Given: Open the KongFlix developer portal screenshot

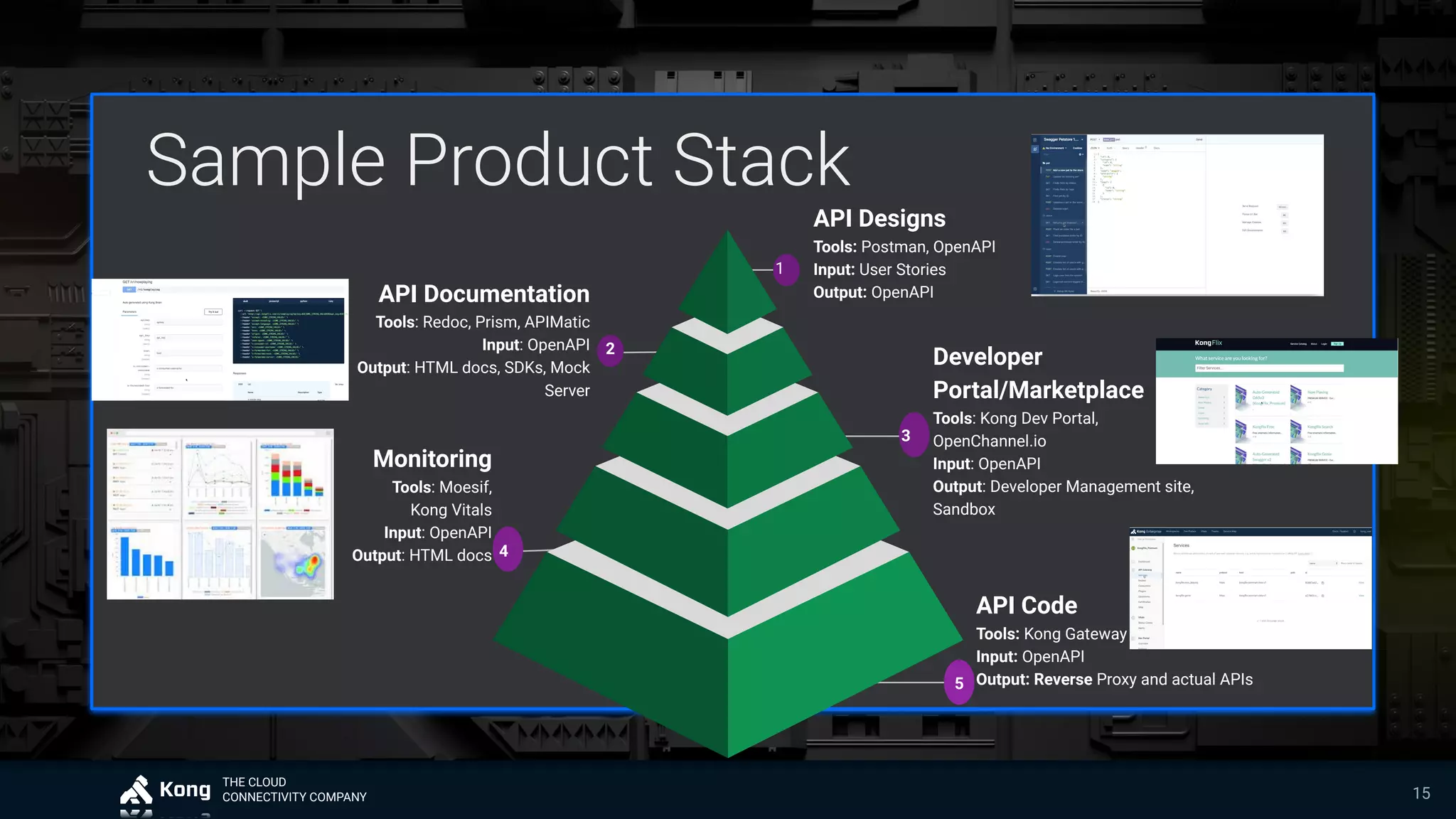Looking at the screenshot, I should click(1276, 402).
